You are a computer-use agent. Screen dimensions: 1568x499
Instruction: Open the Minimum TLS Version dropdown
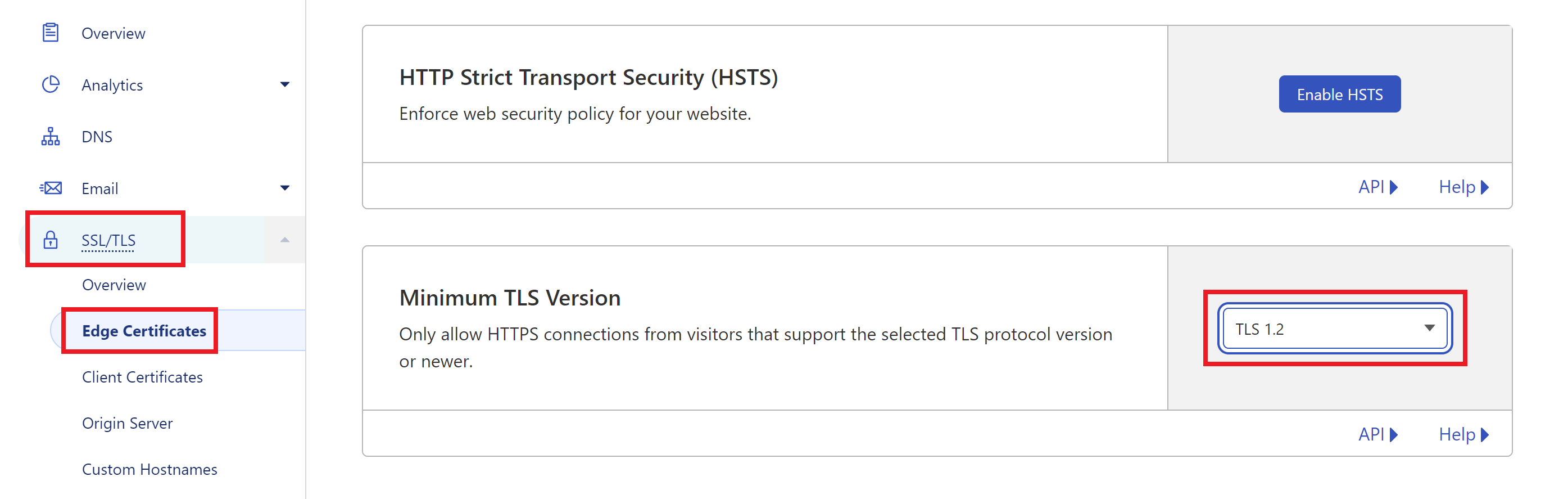(1334, 329)
